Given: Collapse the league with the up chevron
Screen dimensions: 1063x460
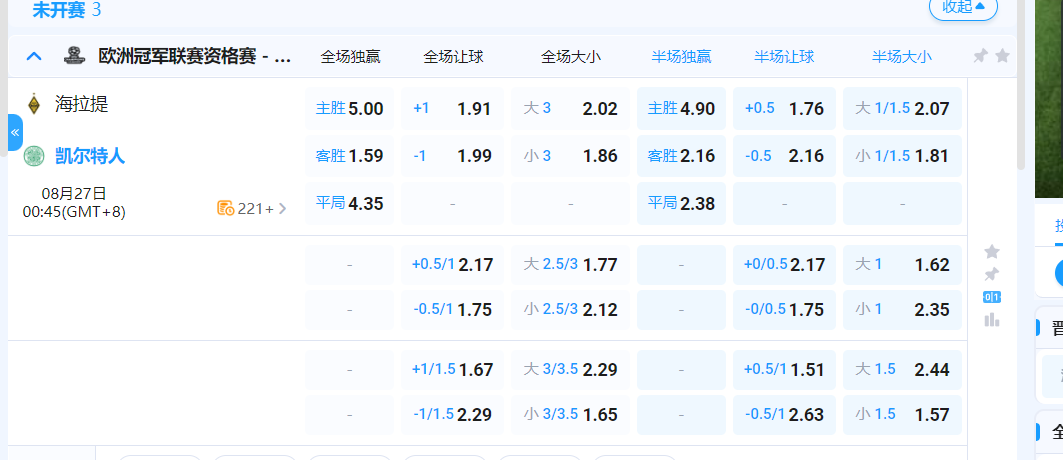Looking at the screenshot, I should coord(34,57).
